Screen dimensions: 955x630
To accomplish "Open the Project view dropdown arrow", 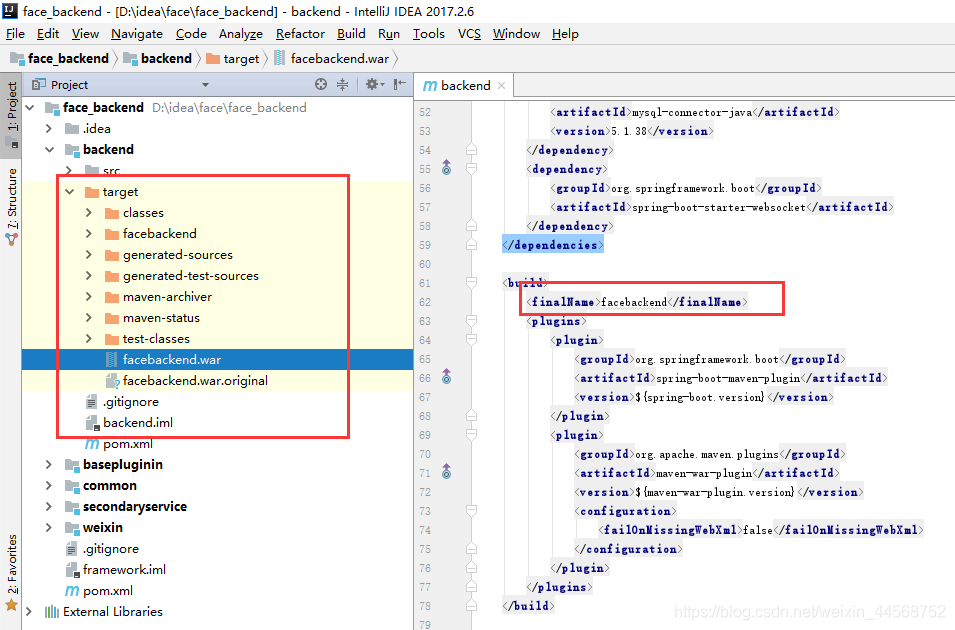I will pyautogui.click(x=205, y=85).
